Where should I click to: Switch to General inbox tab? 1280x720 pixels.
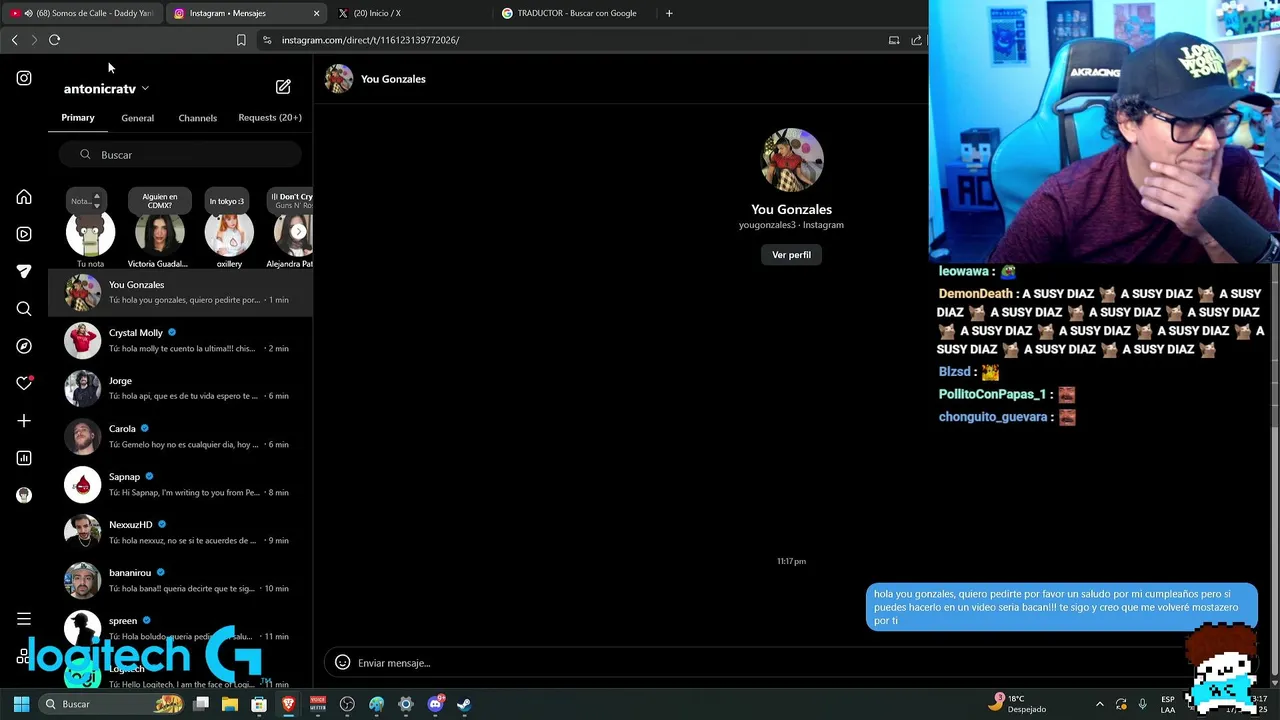click(138, 118)
